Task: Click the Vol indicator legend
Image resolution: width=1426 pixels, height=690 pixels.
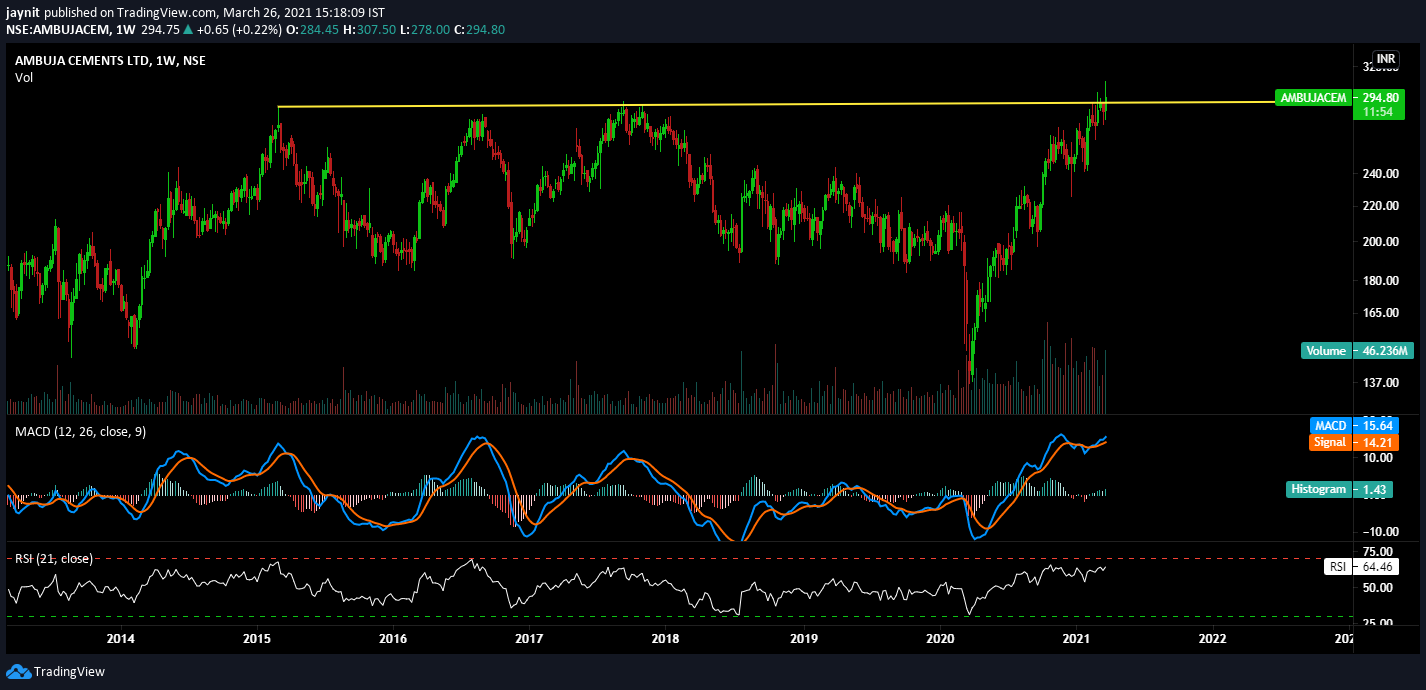Action: 24,77
